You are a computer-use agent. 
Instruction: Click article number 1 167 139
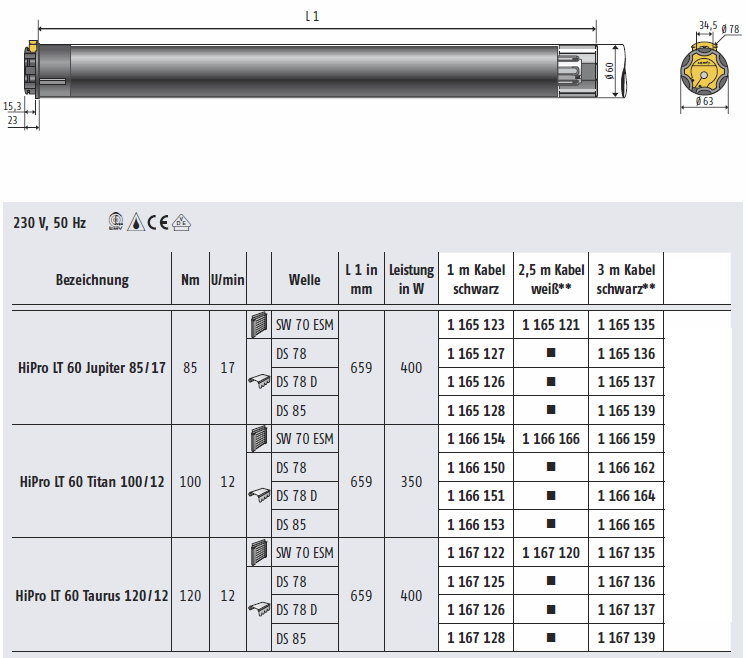625,638
